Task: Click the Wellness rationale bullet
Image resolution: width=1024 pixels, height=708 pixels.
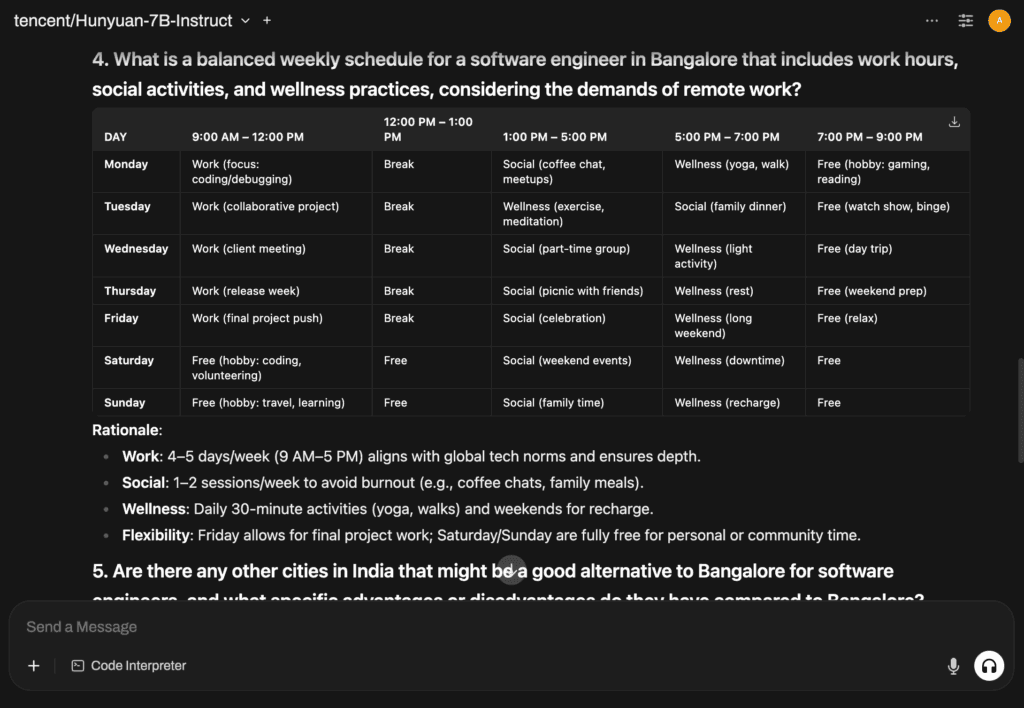Action: pyautogui.click(x=387, y=509)
